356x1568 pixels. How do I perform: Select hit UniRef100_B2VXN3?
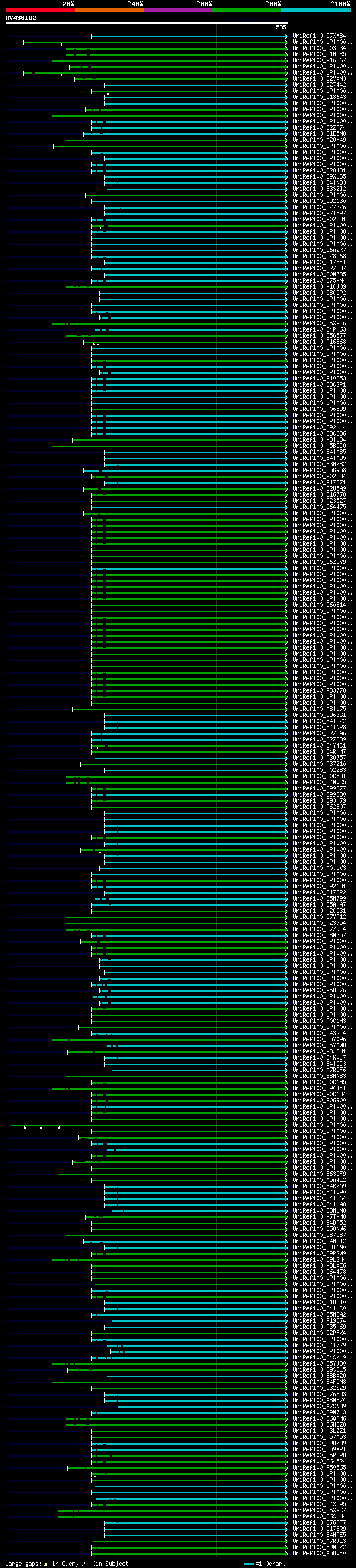pyautogui.click(x=319, y=78)
